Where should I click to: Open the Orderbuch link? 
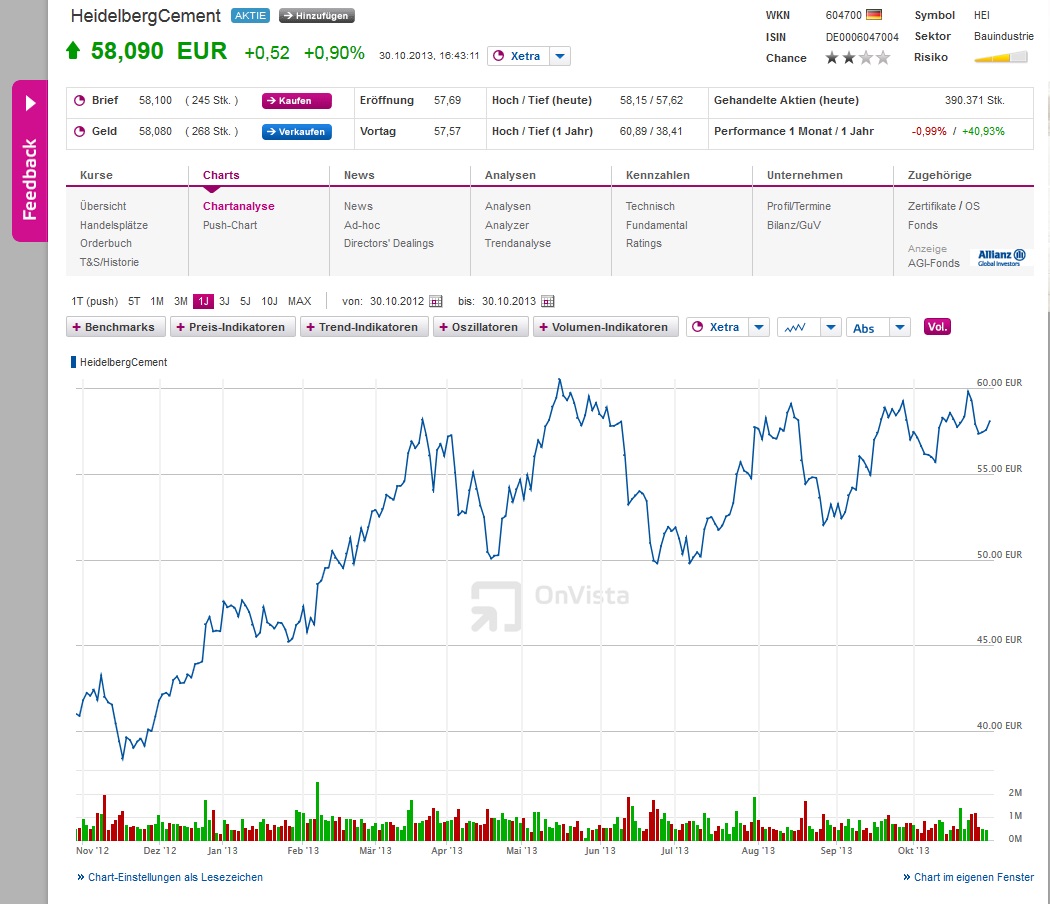(x=106, y=243)
